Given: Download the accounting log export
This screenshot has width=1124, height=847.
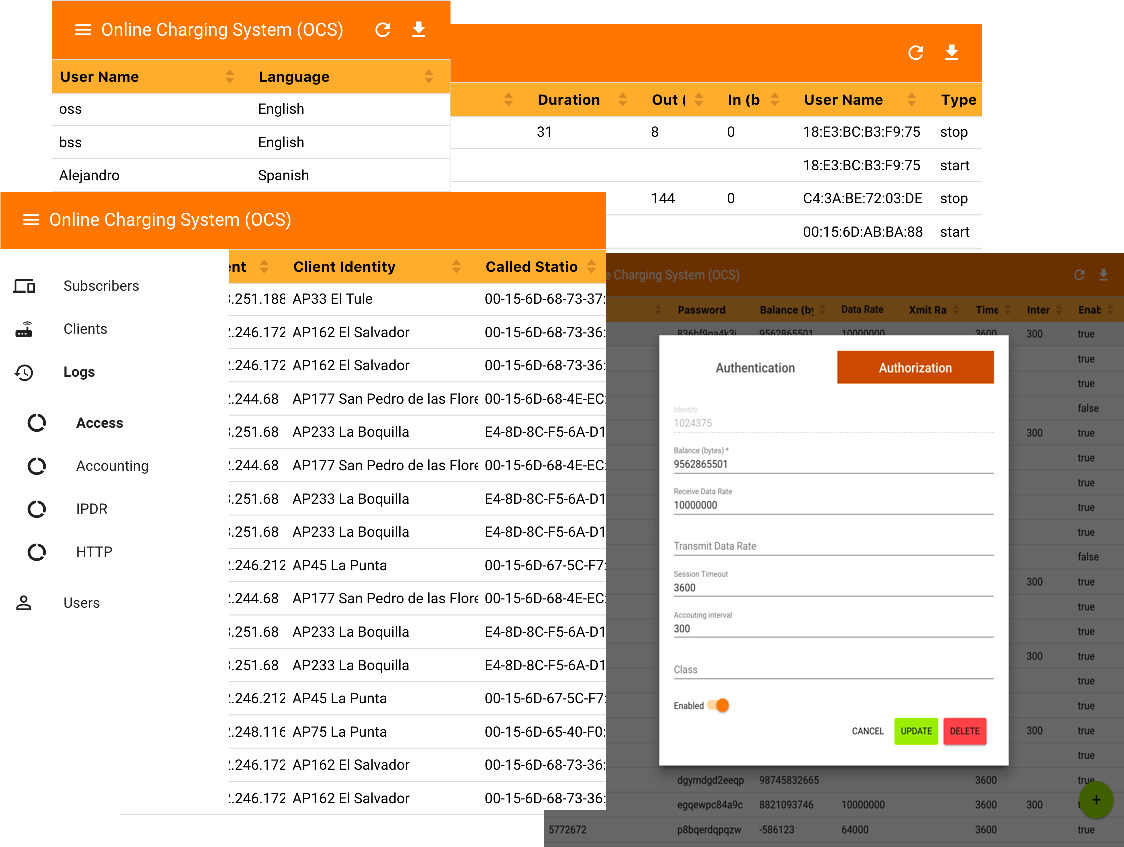Looking at the screenshot, I should [x=951, y=52].
